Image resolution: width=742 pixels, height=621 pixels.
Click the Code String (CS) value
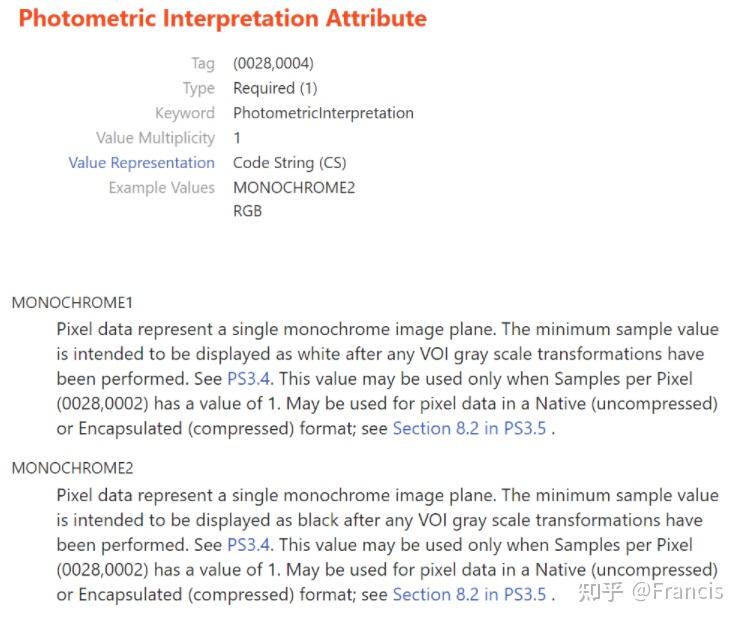click(x=290, y=163)
